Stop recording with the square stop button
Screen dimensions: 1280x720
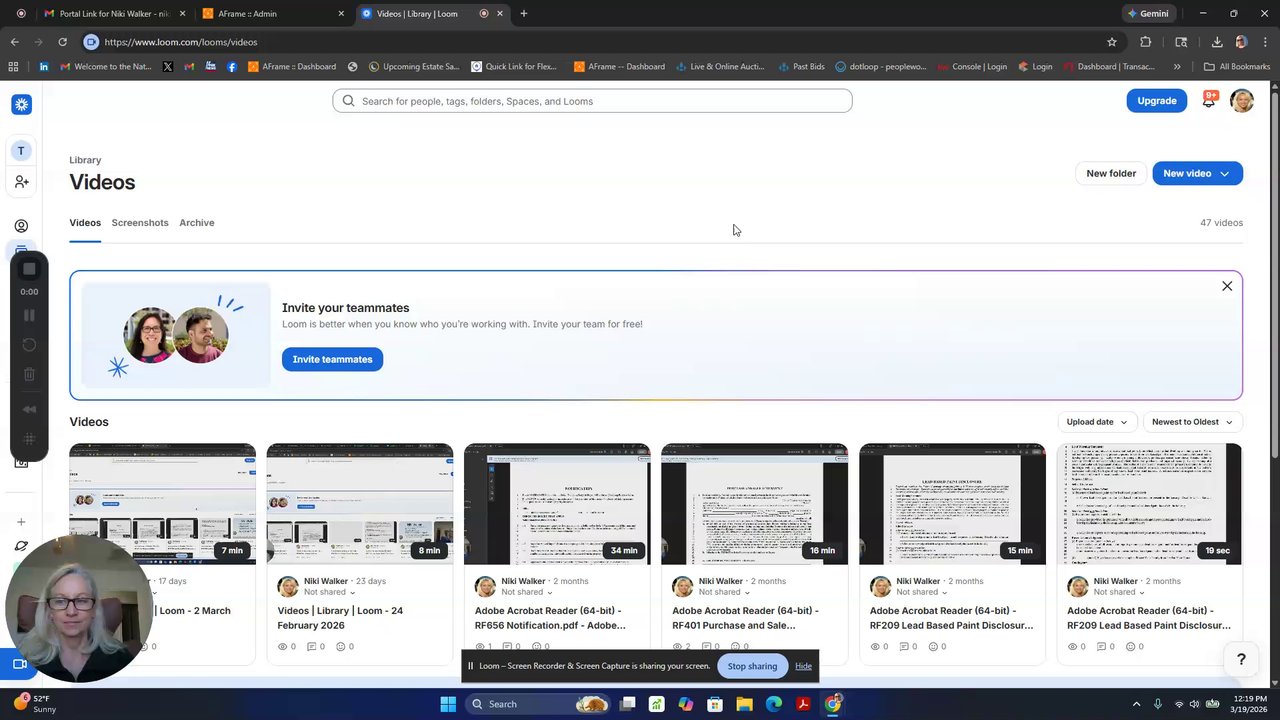coord(29,269)
